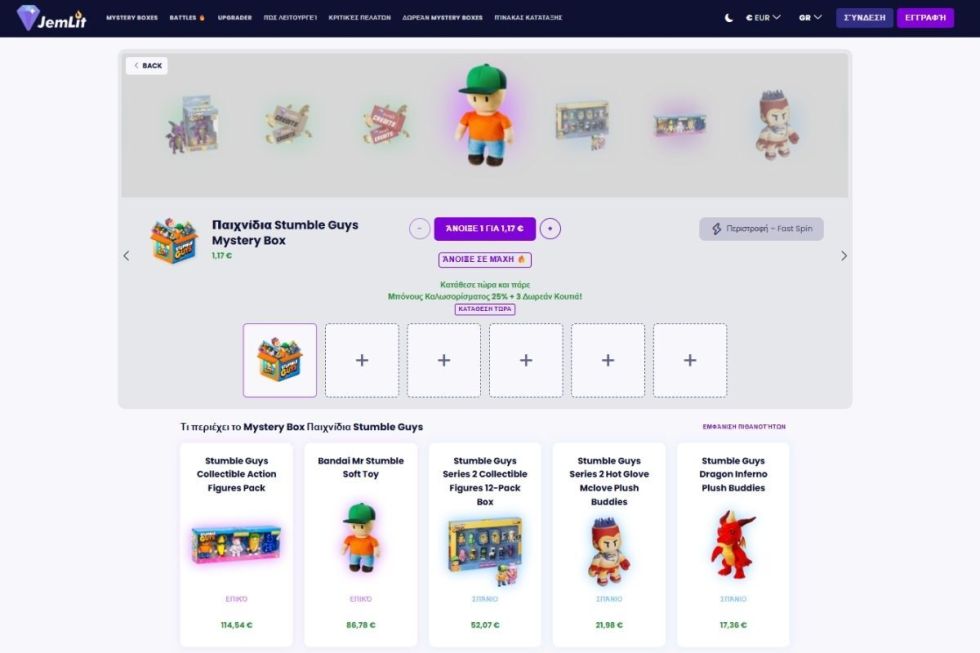980x653 pixels.
Task: Show next box with right chevron
Action: coord(844,256)
